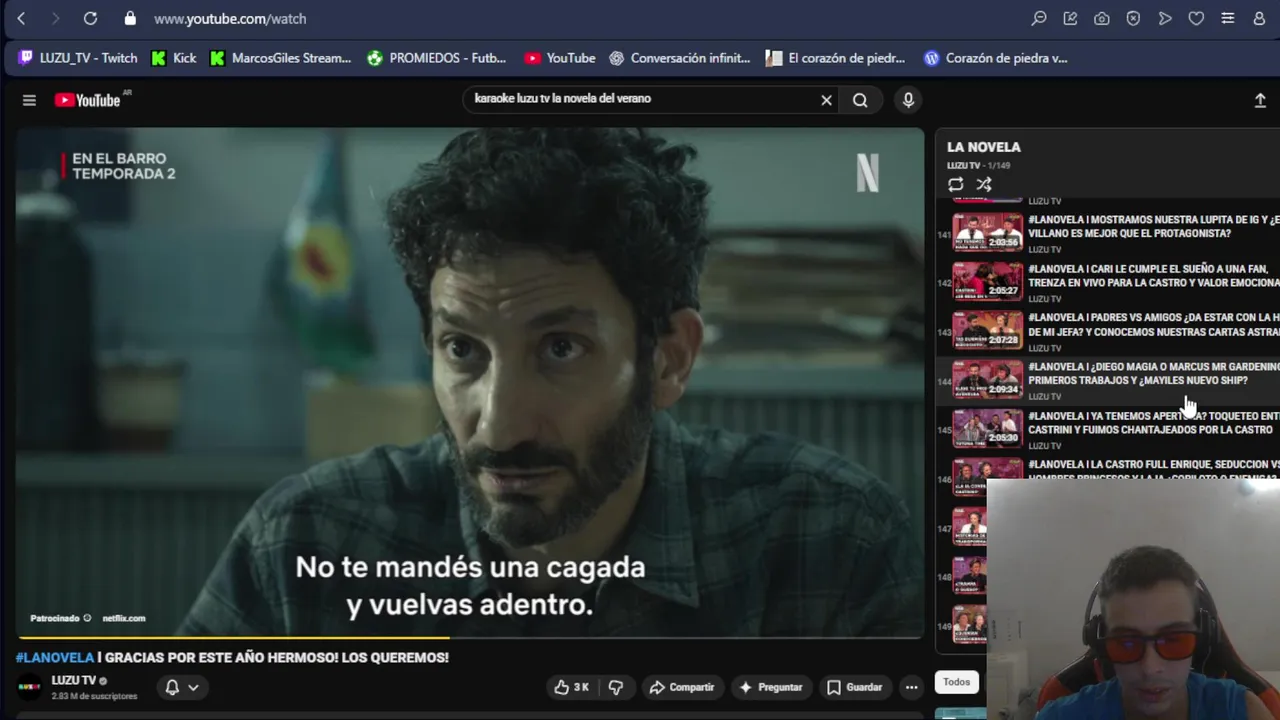Open the LUZU_TV - Twitch bookmark

(x=77, y=58)
